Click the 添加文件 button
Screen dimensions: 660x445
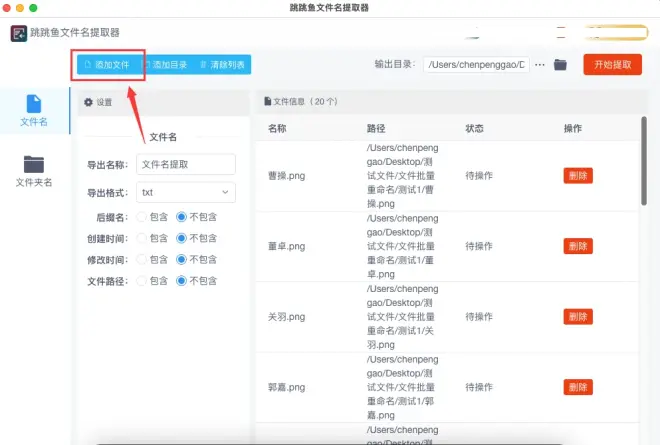[107, 65]
